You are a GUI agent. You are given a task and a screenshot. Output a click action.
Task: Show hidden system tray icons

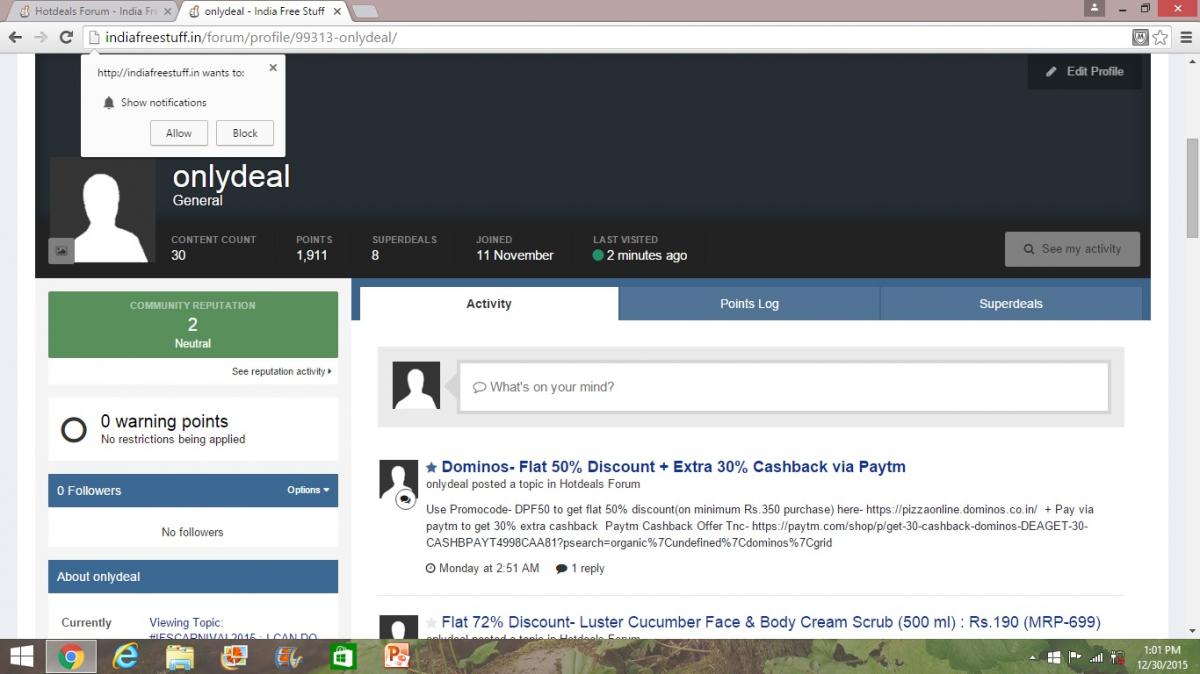point(1034,658)
